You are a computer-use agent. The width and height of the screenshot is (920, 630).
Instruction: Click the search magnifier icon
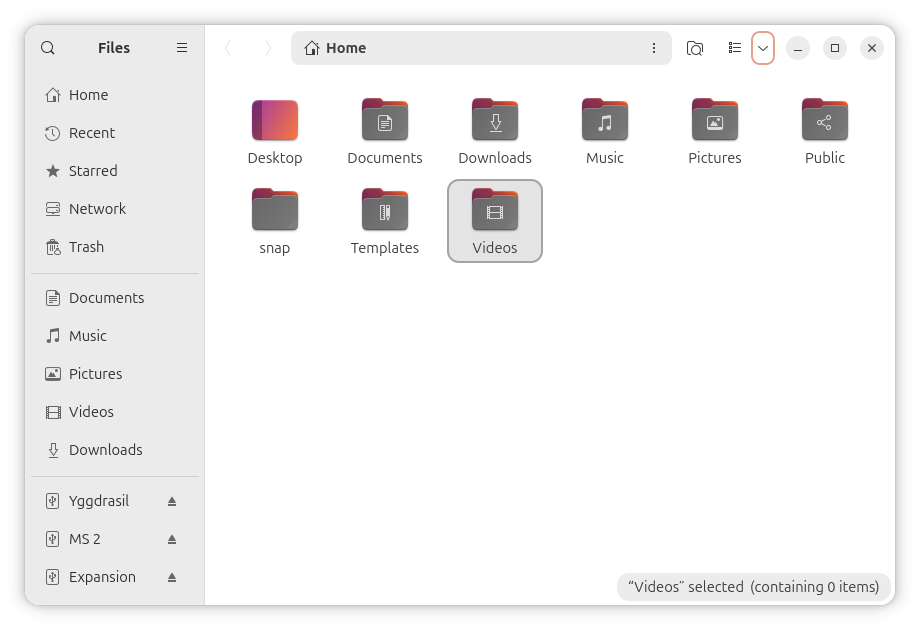pyautogui.click(x=48, y=48)
